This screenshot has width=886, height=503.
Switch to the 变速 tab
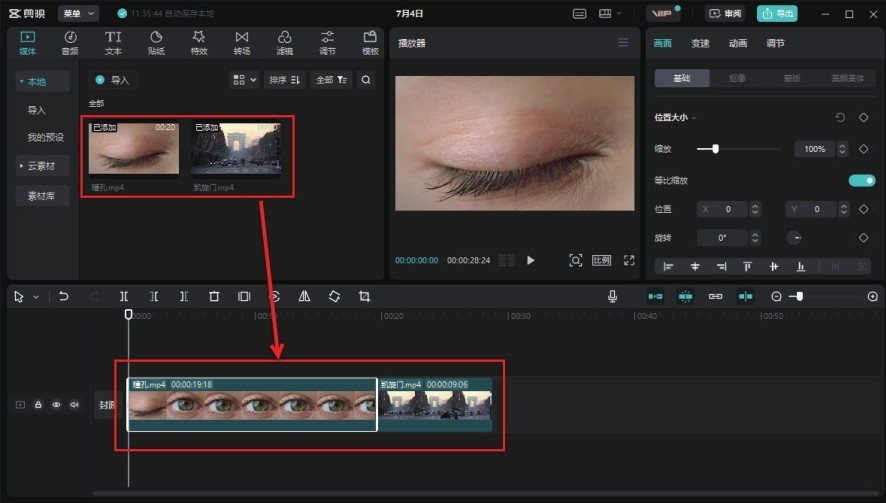point(700,43)
